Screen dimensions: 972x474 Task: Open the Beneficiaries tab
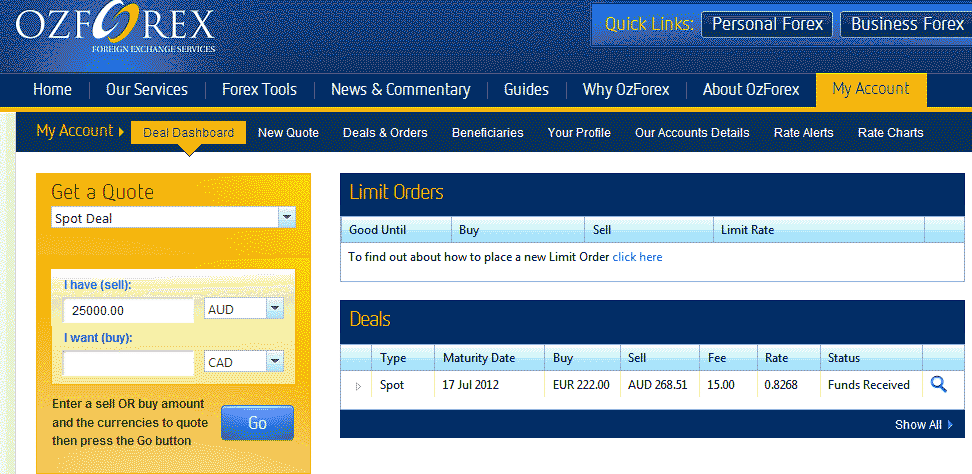pos(487,133)
